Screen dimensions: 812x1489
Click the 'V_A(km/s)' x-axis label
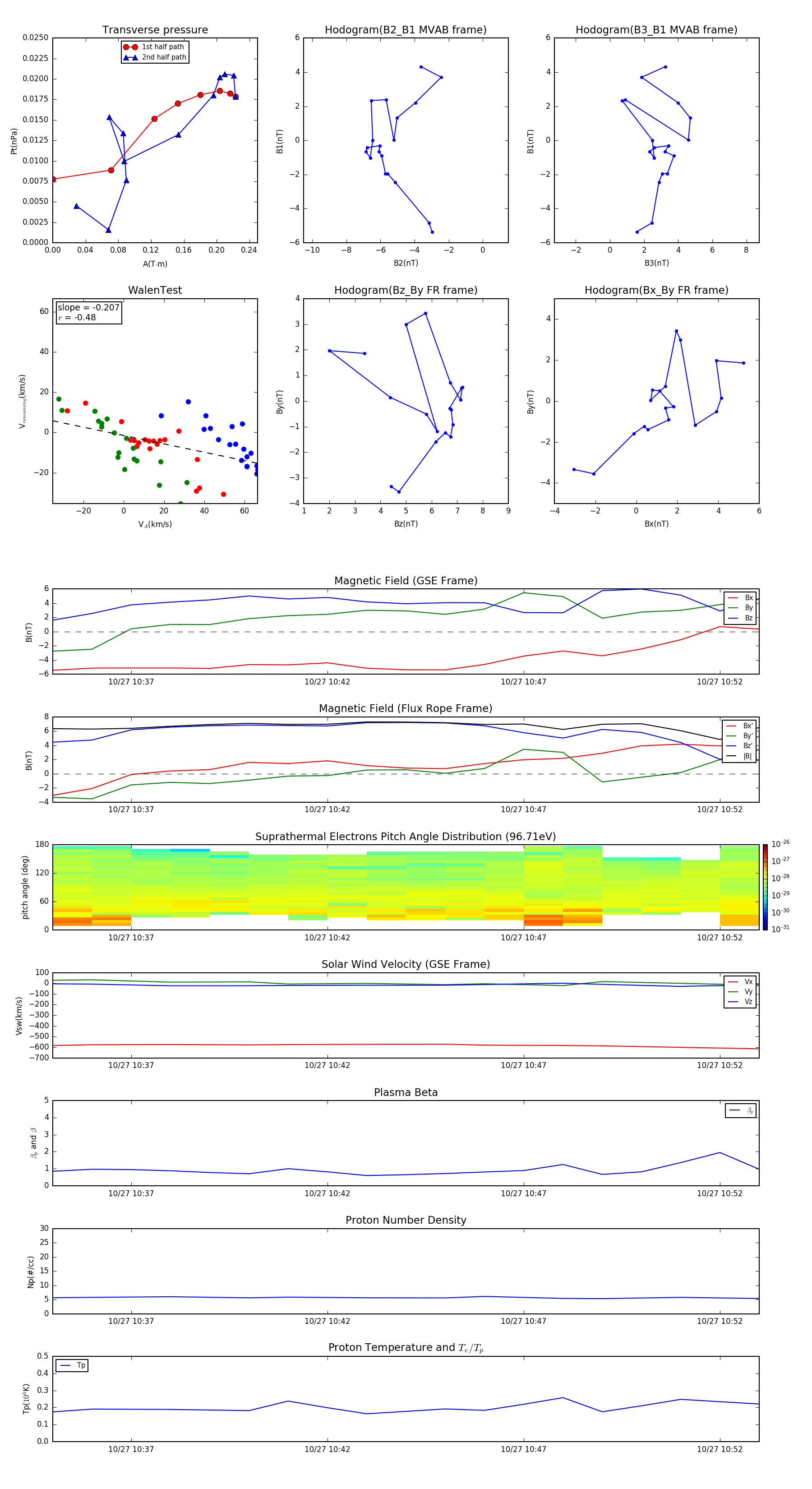(x=155, y=524)
